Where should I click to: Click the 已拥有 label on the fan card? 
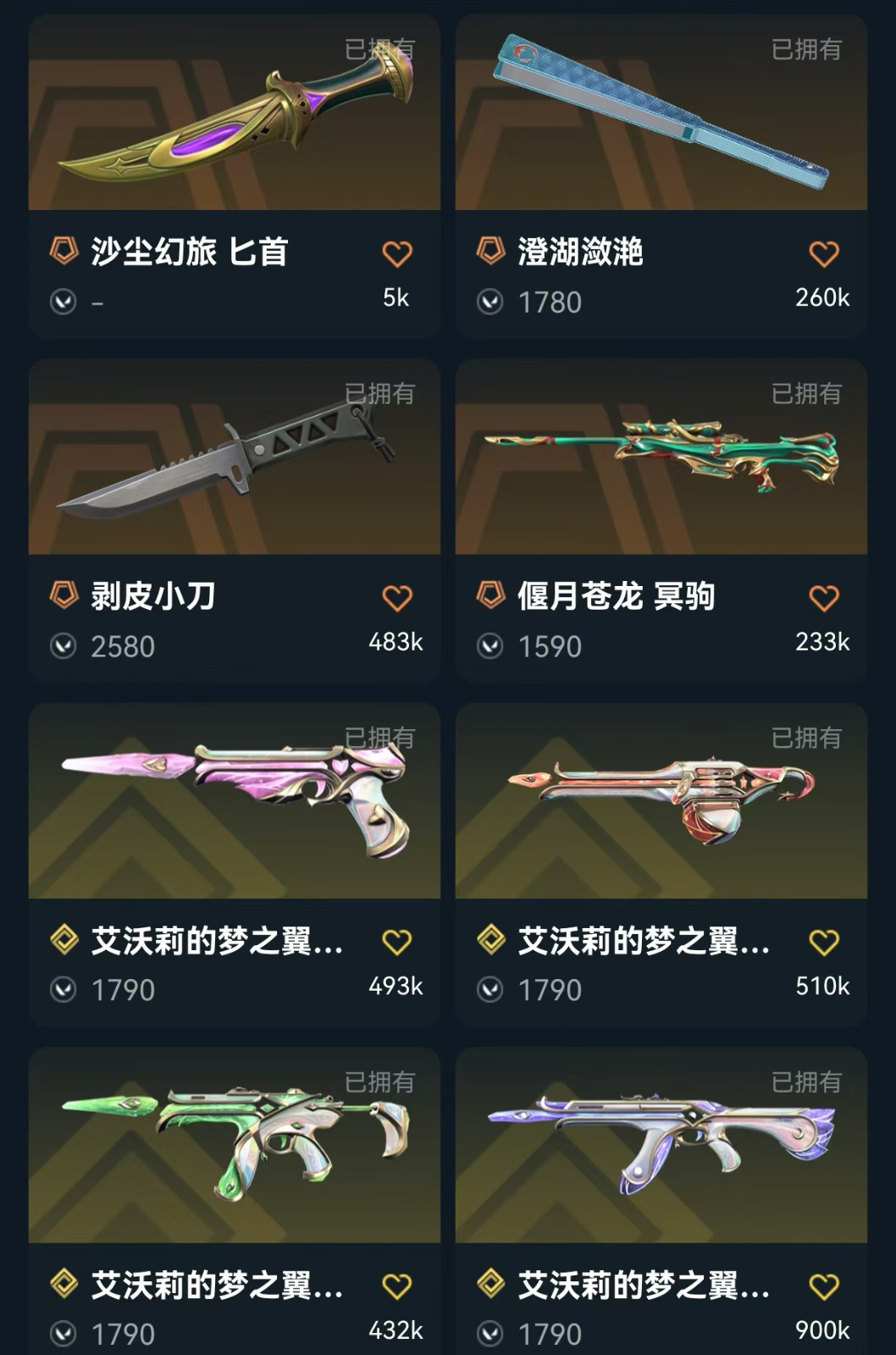(x=806, y=49)
